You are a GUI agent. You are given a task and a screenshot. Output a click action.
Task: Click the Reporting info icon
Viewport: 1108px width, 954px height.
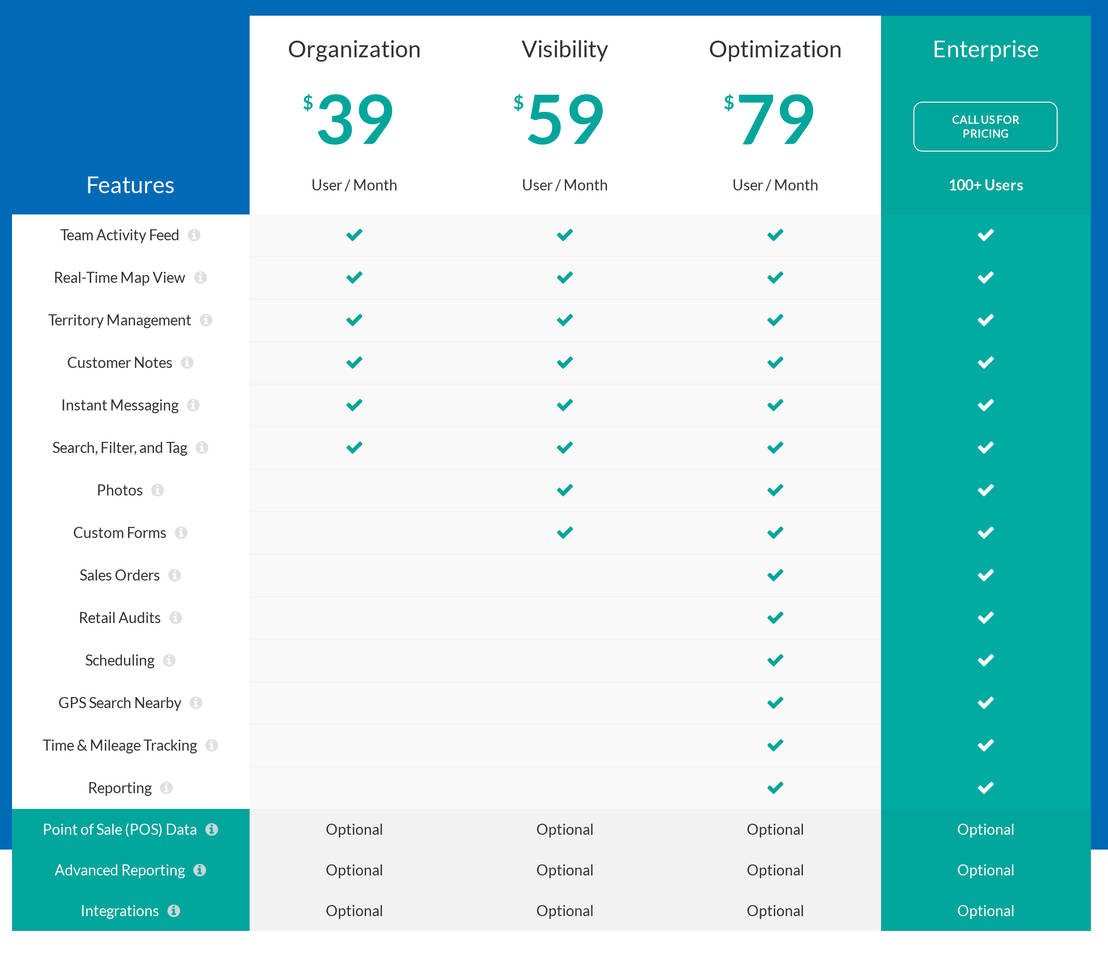click(x=167, y=787)
